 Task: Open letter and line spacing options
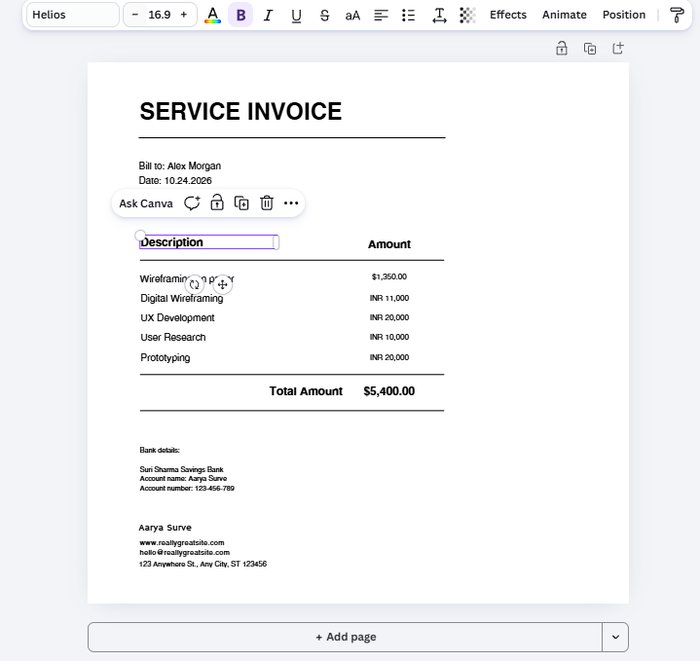(x=439, y=16)
